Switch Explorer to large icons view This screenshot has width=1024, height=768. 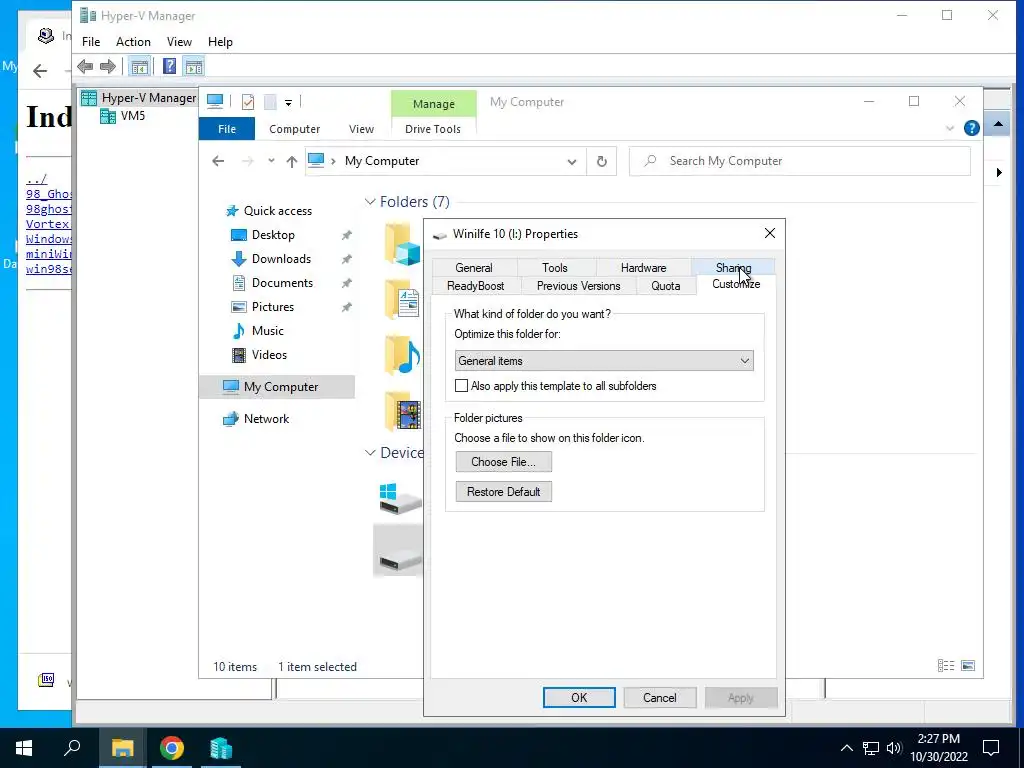968,665
